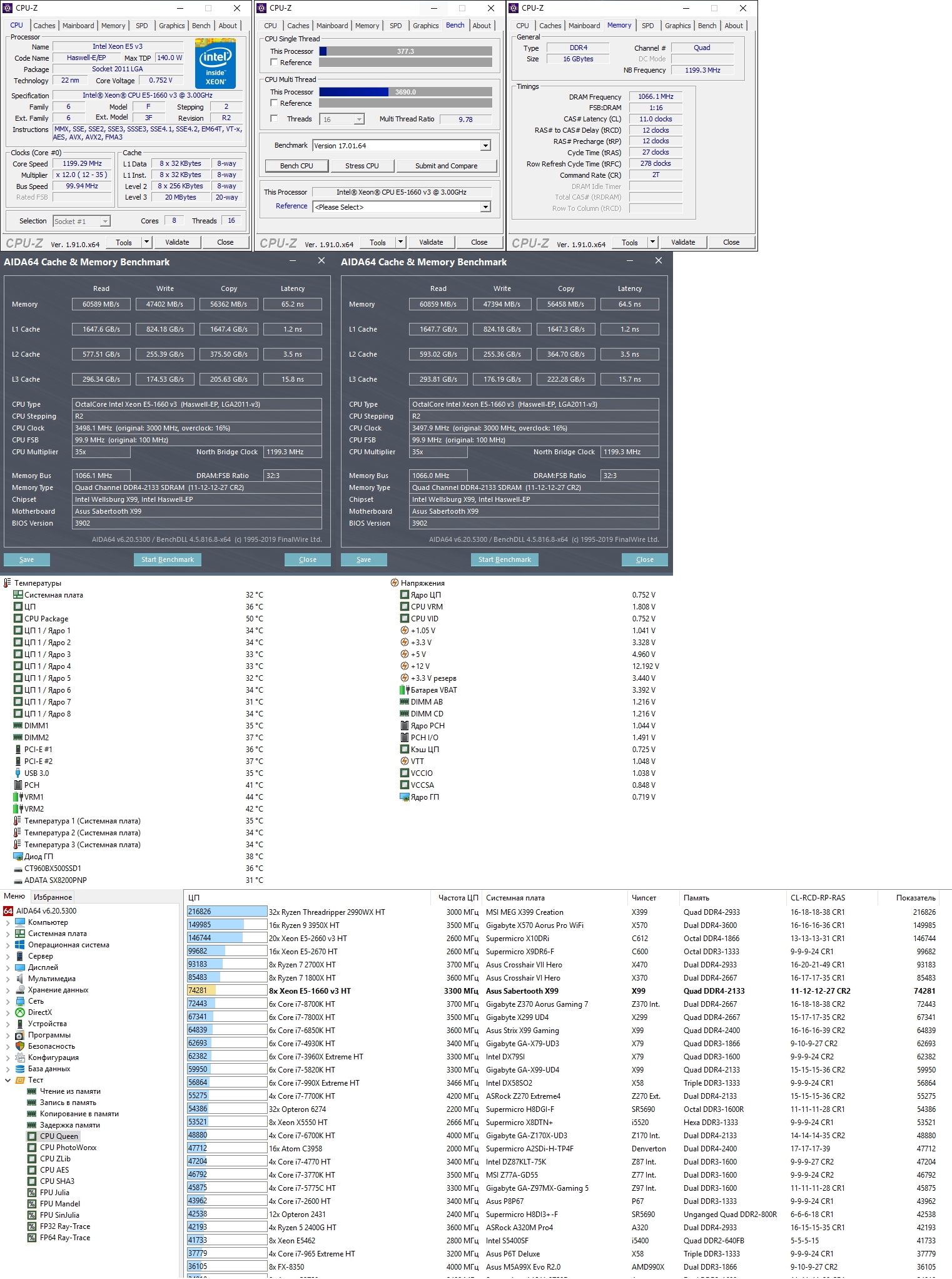Tick the Threads checkbox in CPU-Z Bench
The height and width of the screenshot is (1279, 952).
pos(274,119)
